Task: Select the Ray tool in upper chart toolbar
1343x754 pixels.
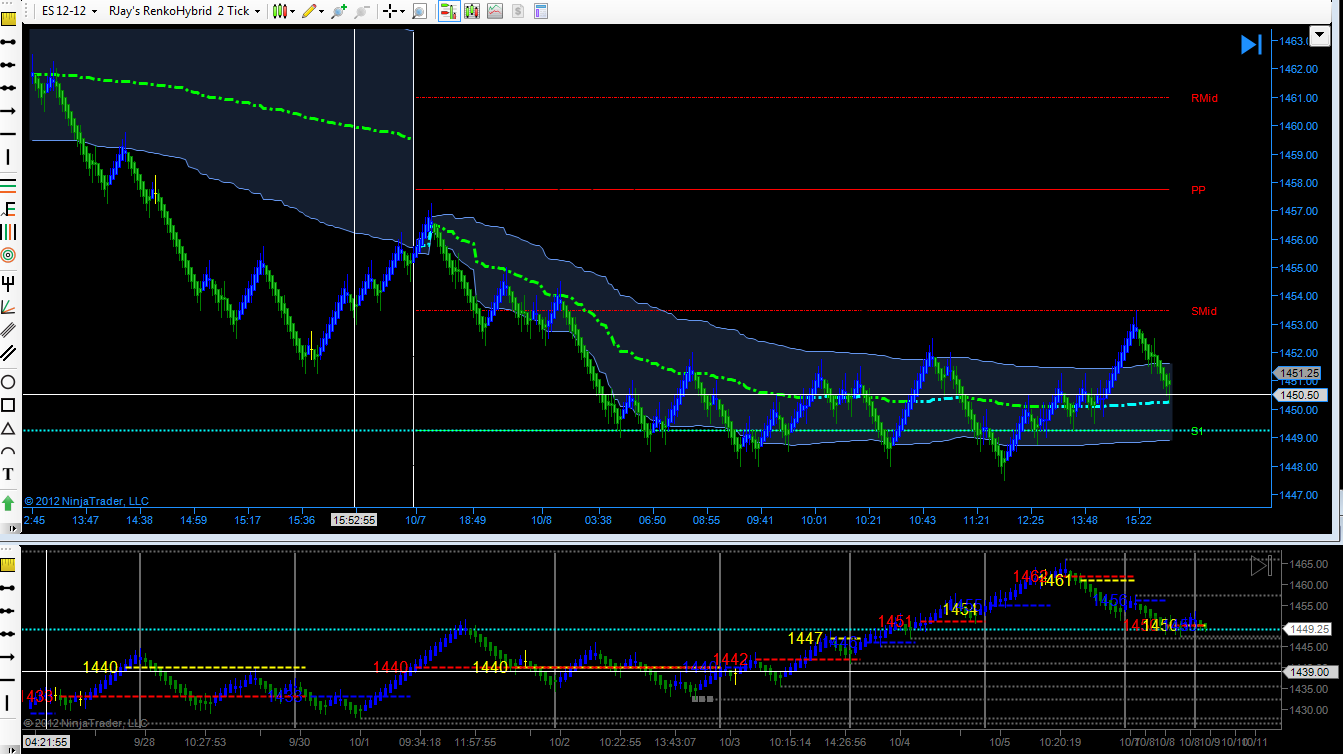Action: (x=8, y=64)
